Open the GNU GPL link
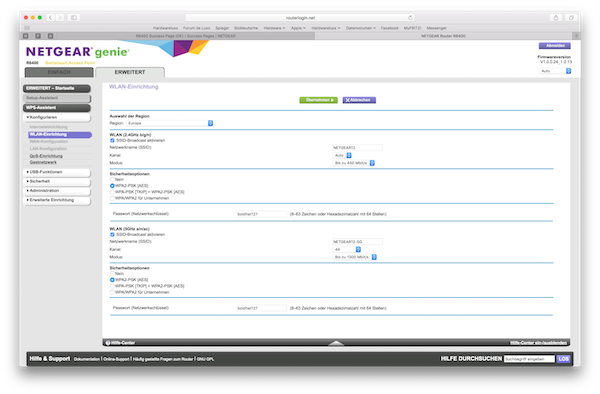 pos(205,359)
